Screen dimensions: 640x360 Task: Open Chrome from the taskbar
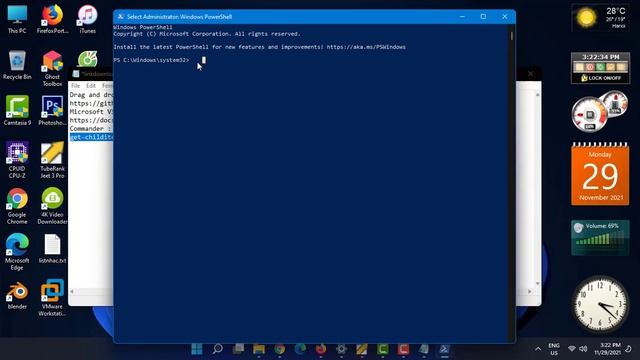click(x=280, y=349)
